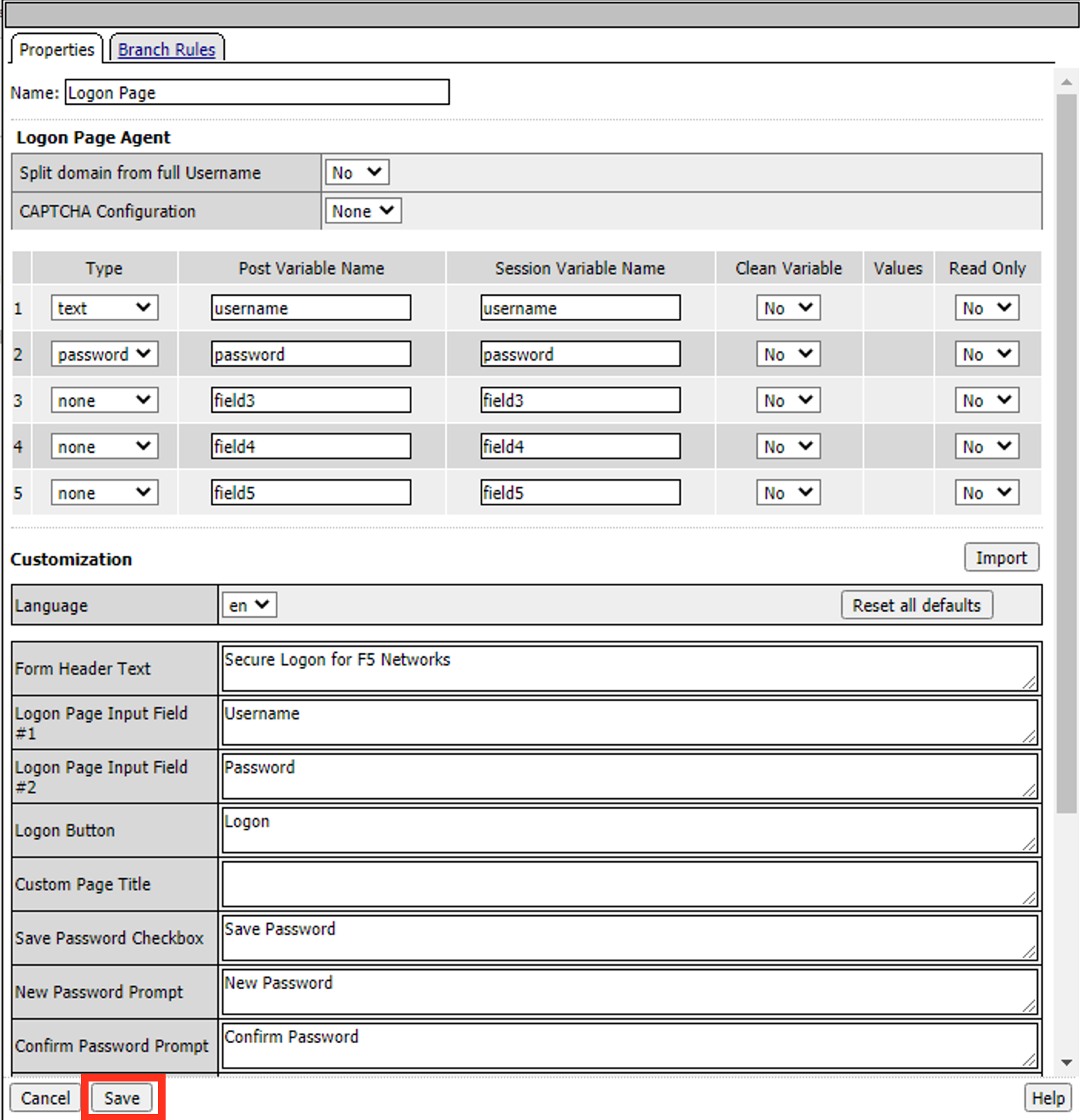
Task: Click the empty Custom Page Title box
Action: 629,884
